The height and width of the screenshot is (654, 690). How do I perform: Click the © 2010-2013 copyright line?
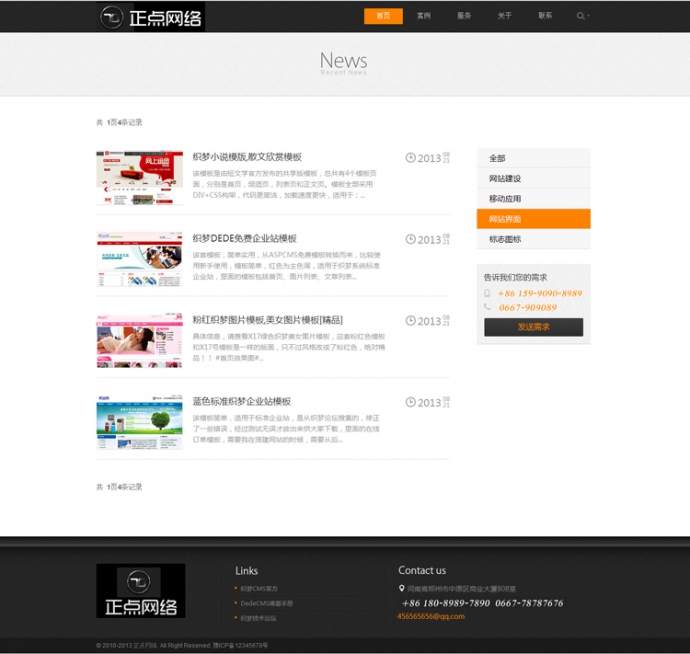pos(182,645)
